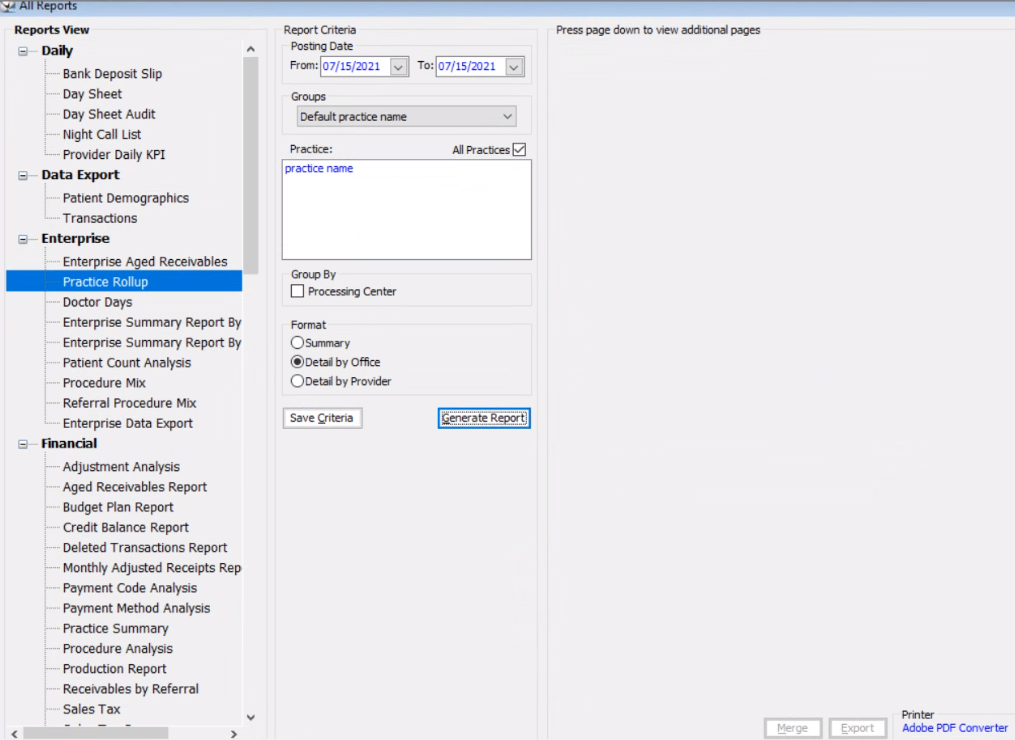The width and height of the screenshot is (1015, 740).
Task: Collapse the Data Export group
Action: [x=23, y=175]
